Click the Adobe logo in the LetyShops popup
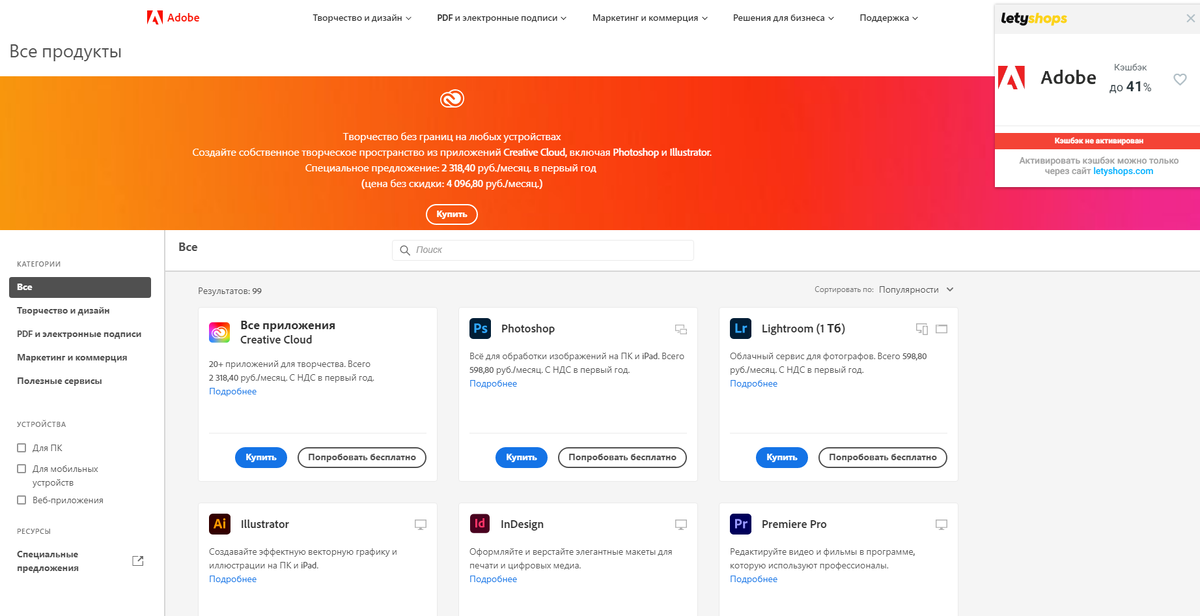 (1012, 78)
